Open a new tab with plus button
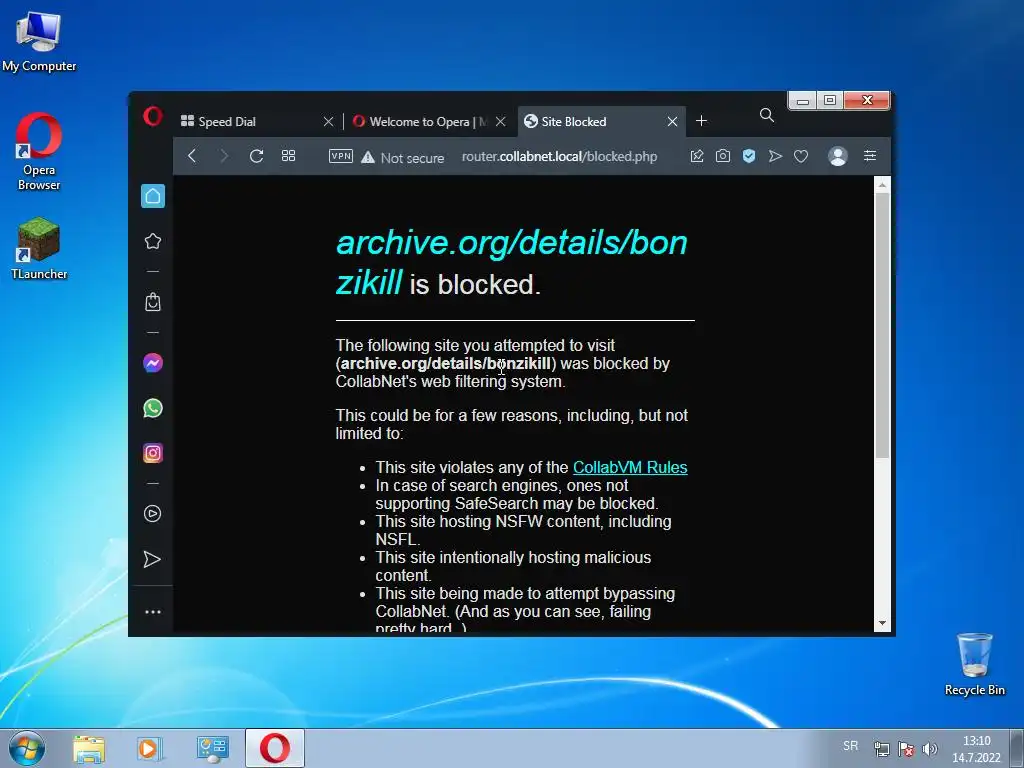The image size is (1024, 768). pos(701,121)
